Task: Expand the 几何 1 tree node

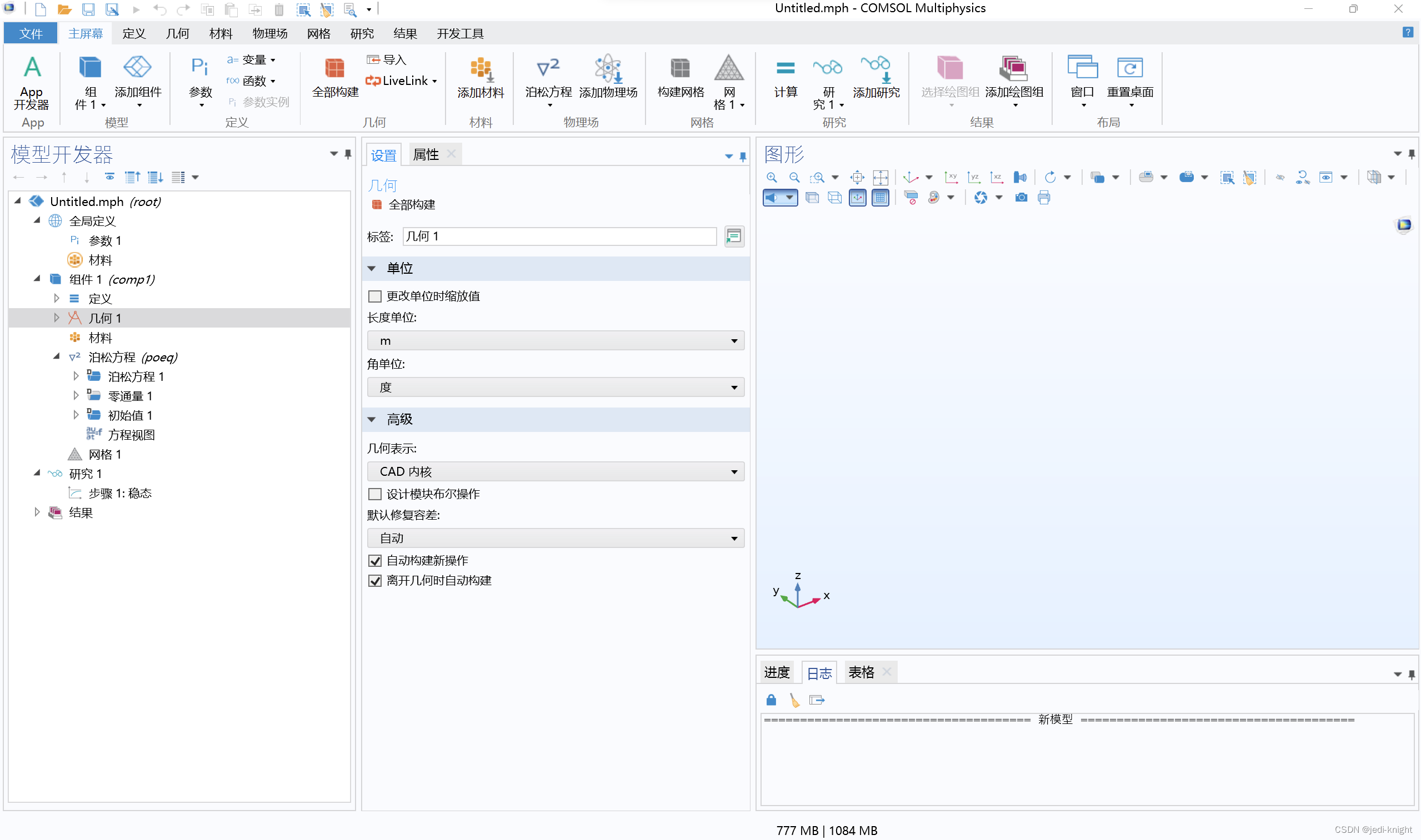Action: (57, 318)
